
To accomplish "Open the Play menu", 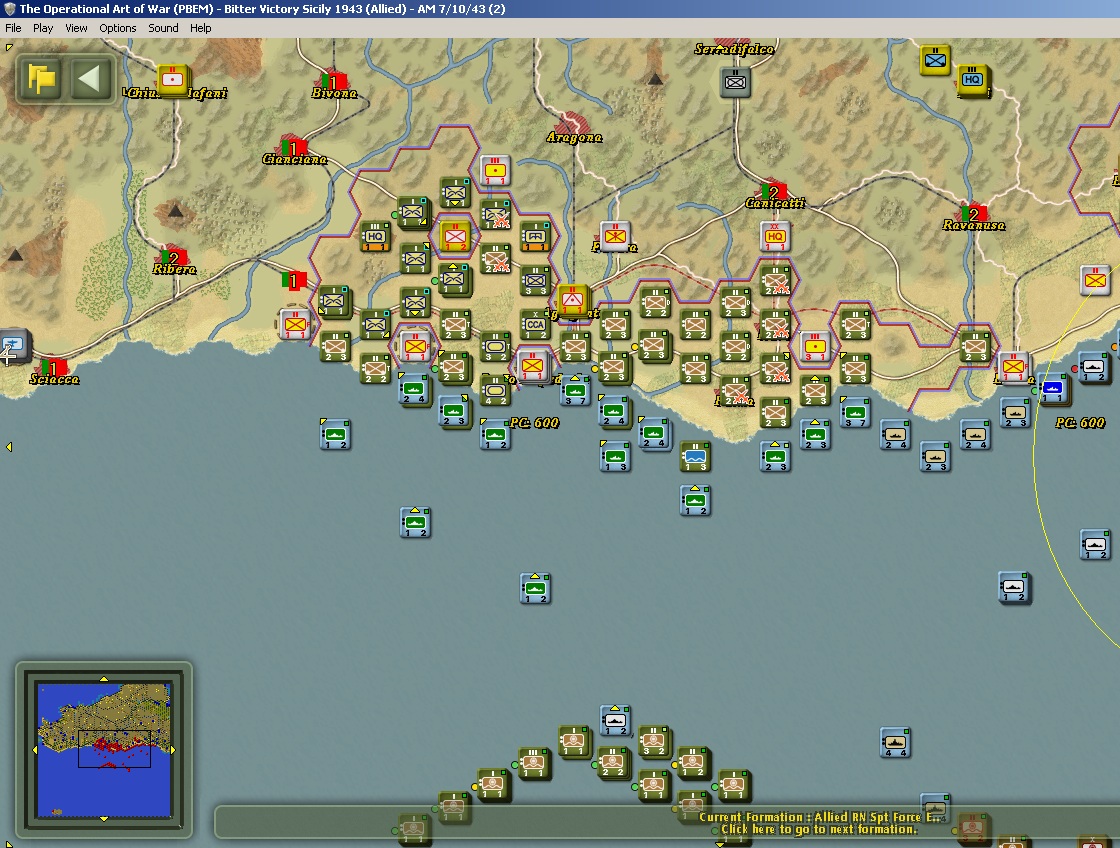I will coord(43,28).
